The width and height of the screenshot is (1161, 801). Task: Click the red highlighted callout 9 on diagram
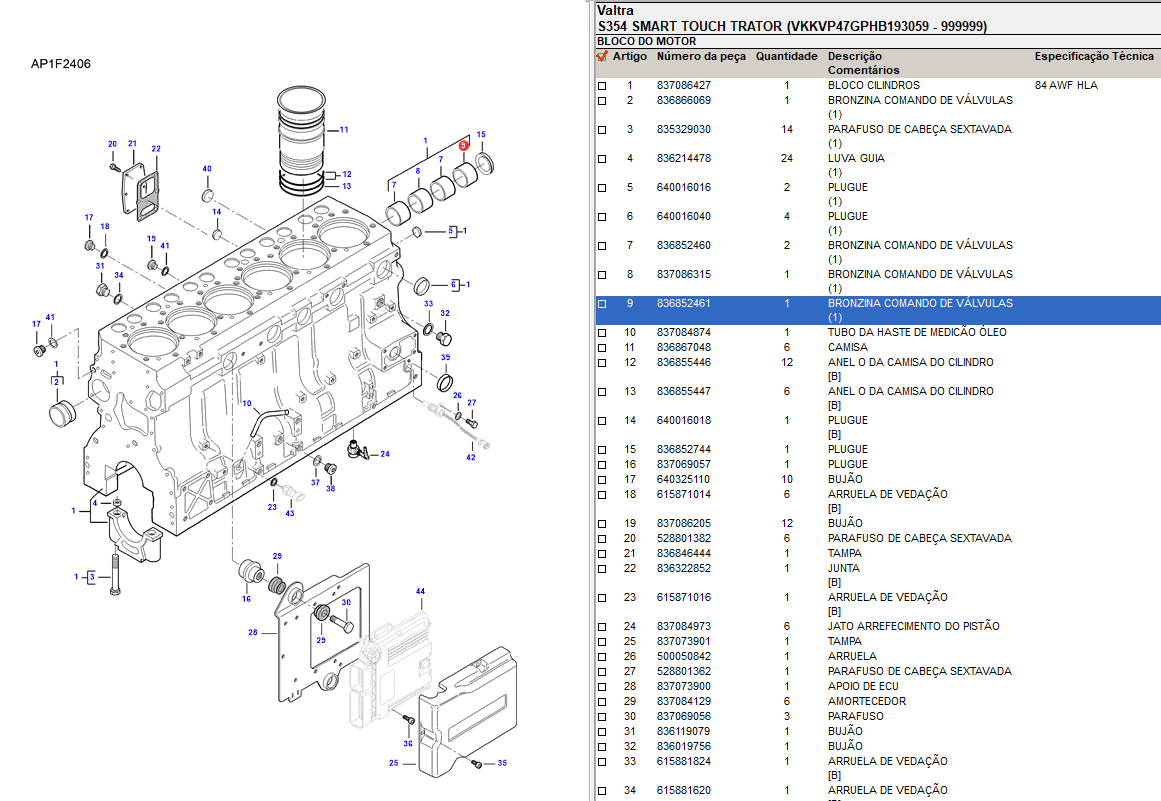pyautogui.click(x=463, y=146)
